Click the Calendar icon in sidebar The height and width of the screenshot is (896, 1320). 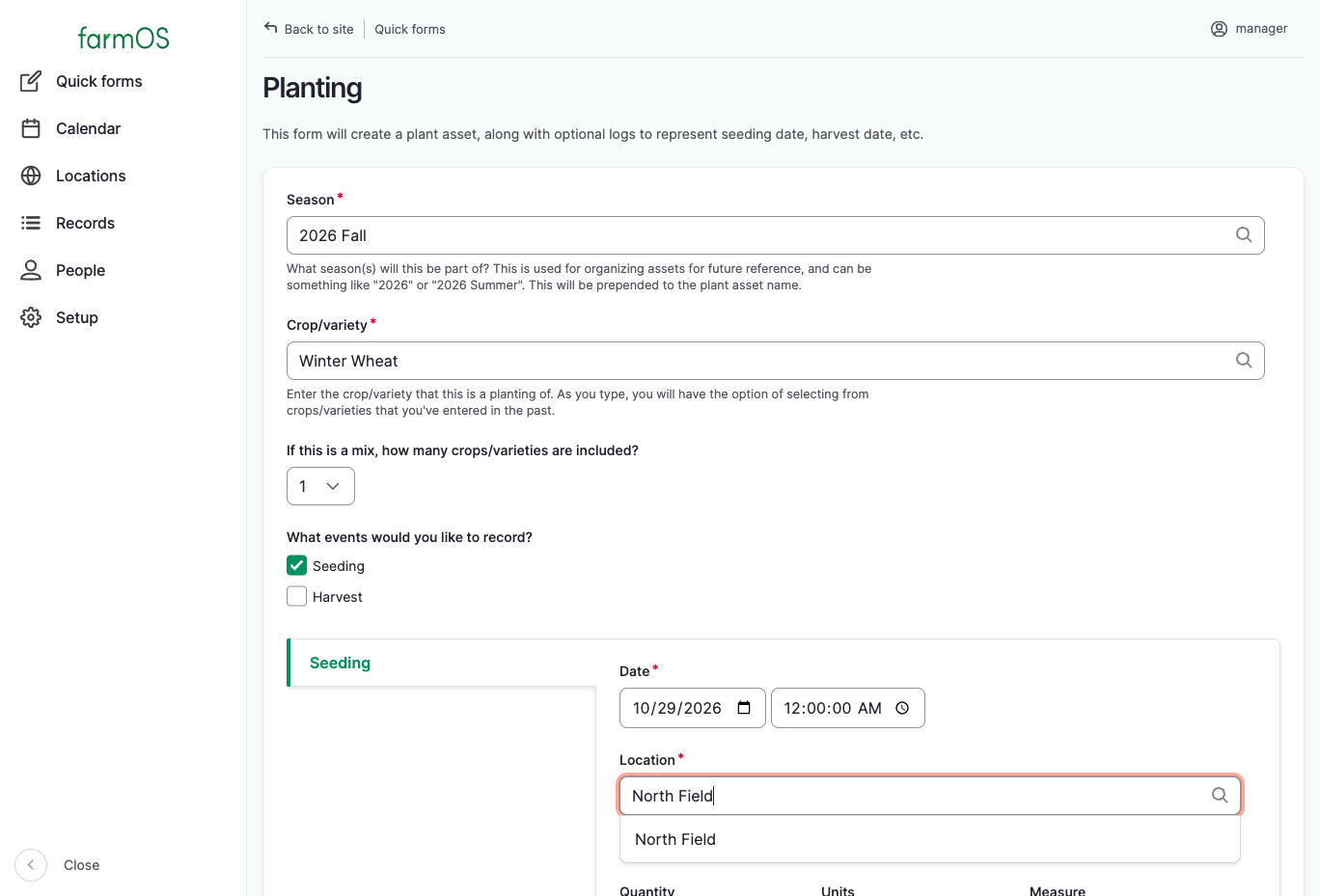click(31, 128)
